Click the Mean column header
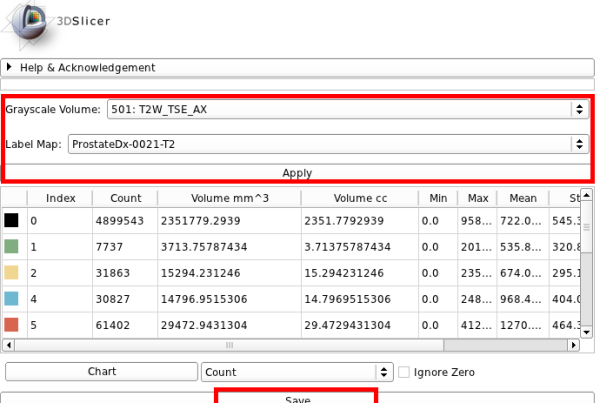This screenshot has width=600, height=403. point(523,198)
